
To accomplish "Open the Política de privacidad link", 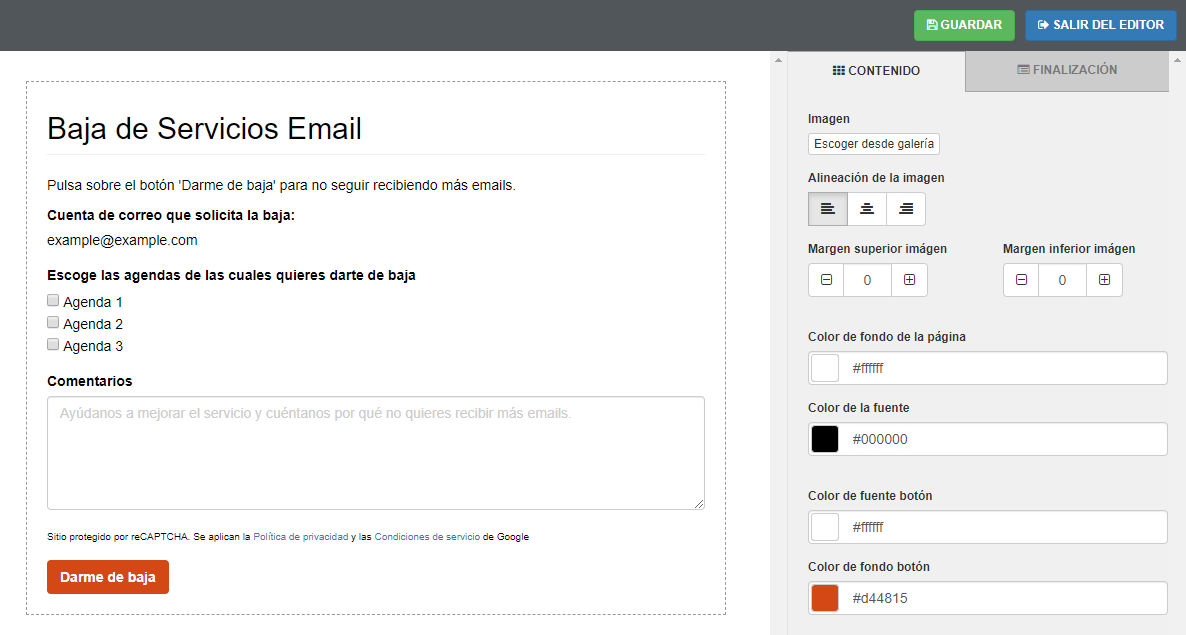I will coord(300,537).
